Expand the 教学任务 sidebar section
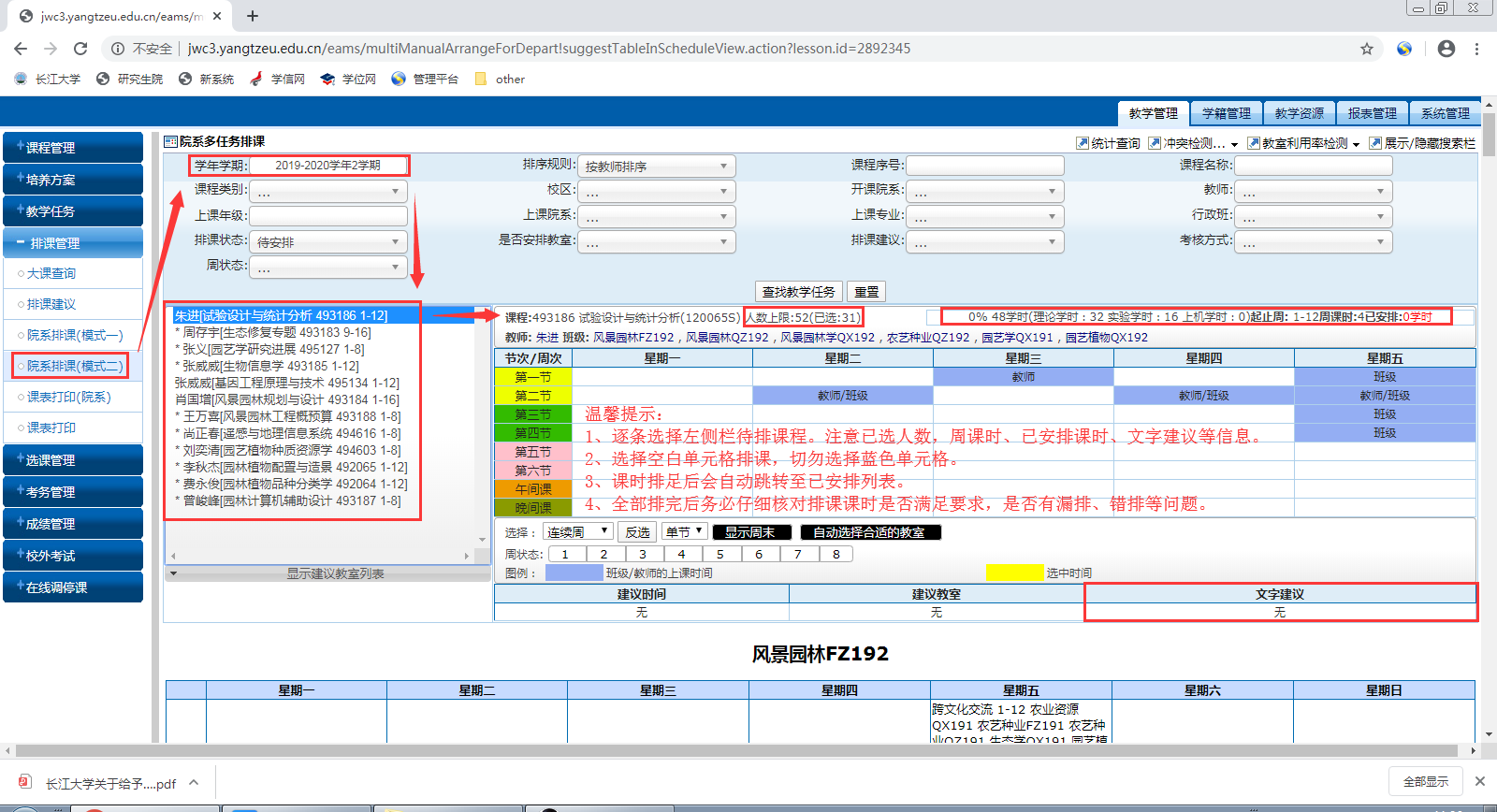The image size is (1497, 812). (x=73, y=211)
